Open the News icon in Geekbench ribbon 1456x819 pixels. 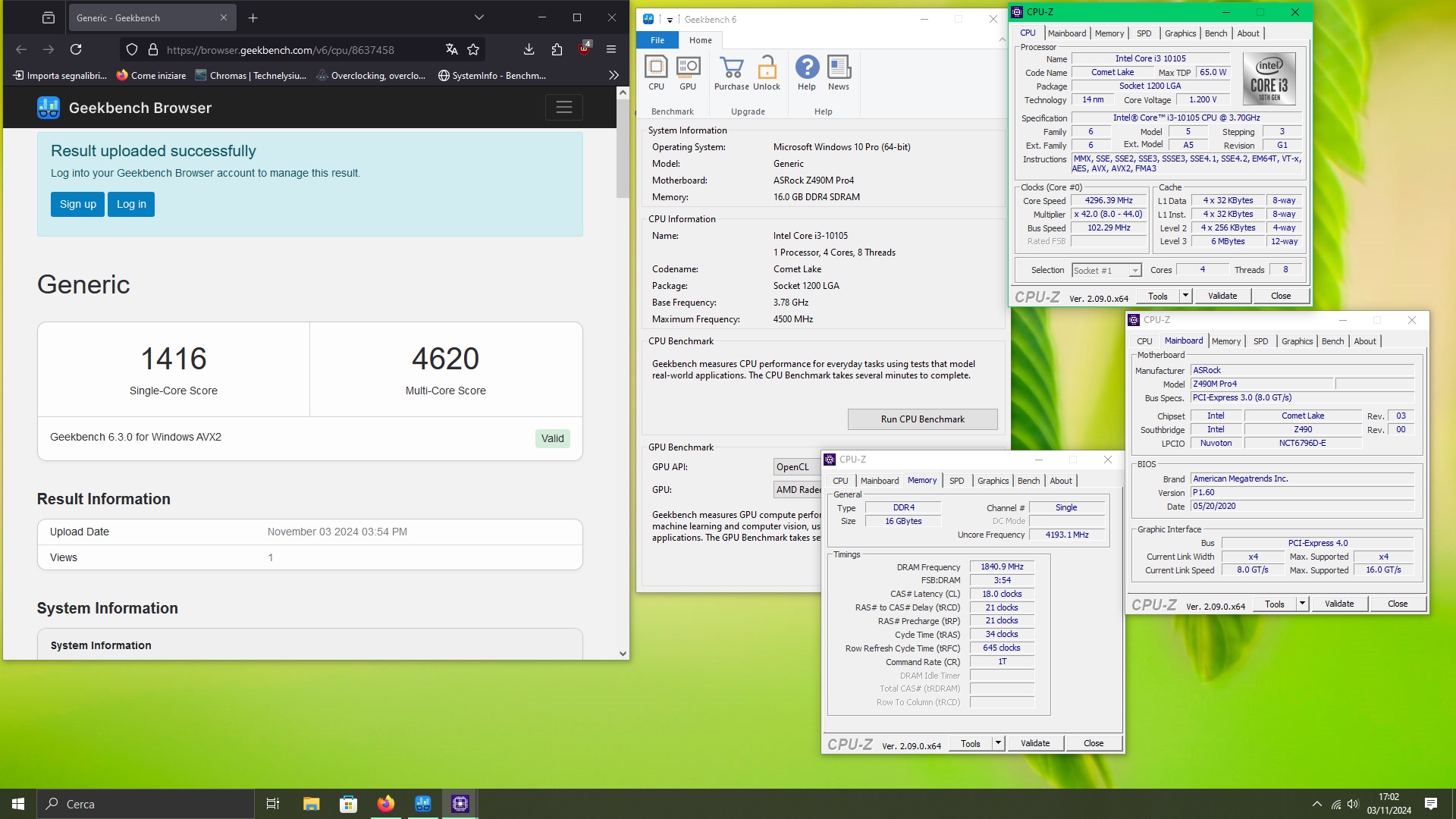coord(839,73)
